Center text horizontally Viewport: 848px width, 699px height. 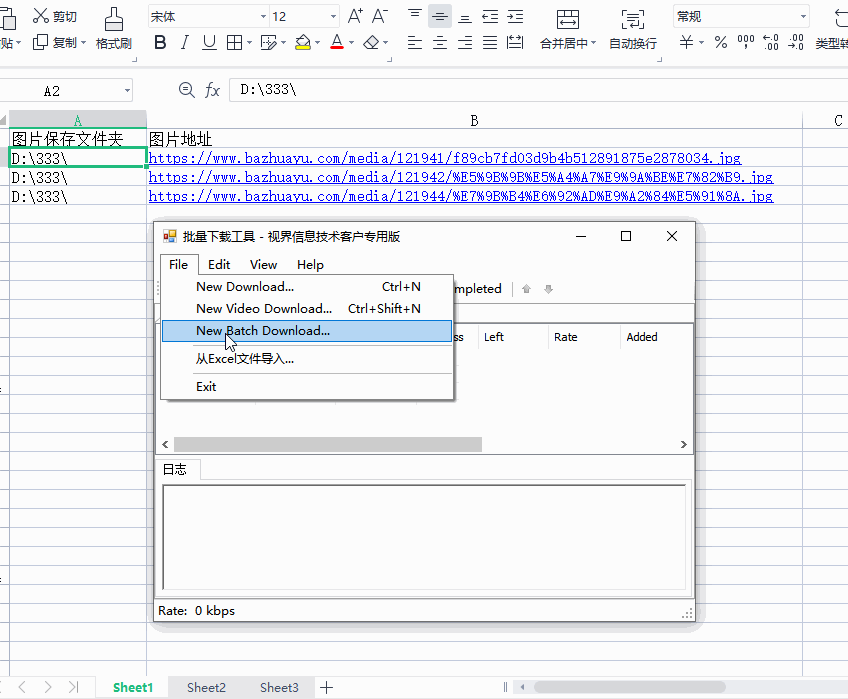point(440,42)
